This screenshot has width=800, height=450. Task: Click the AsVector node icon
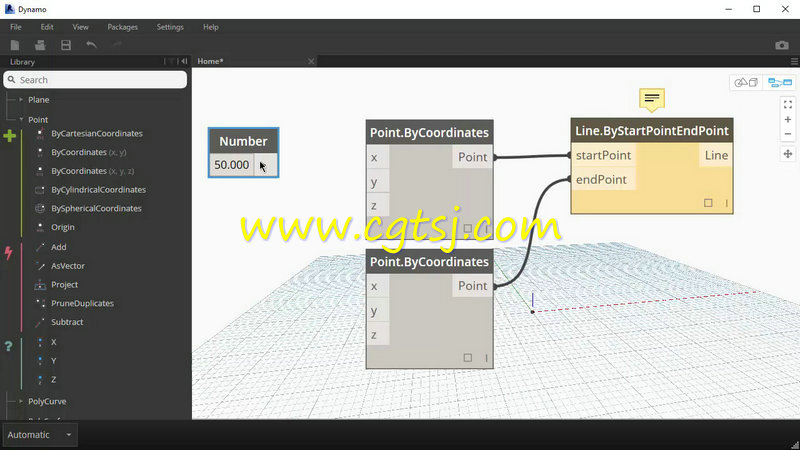point(40,266)
